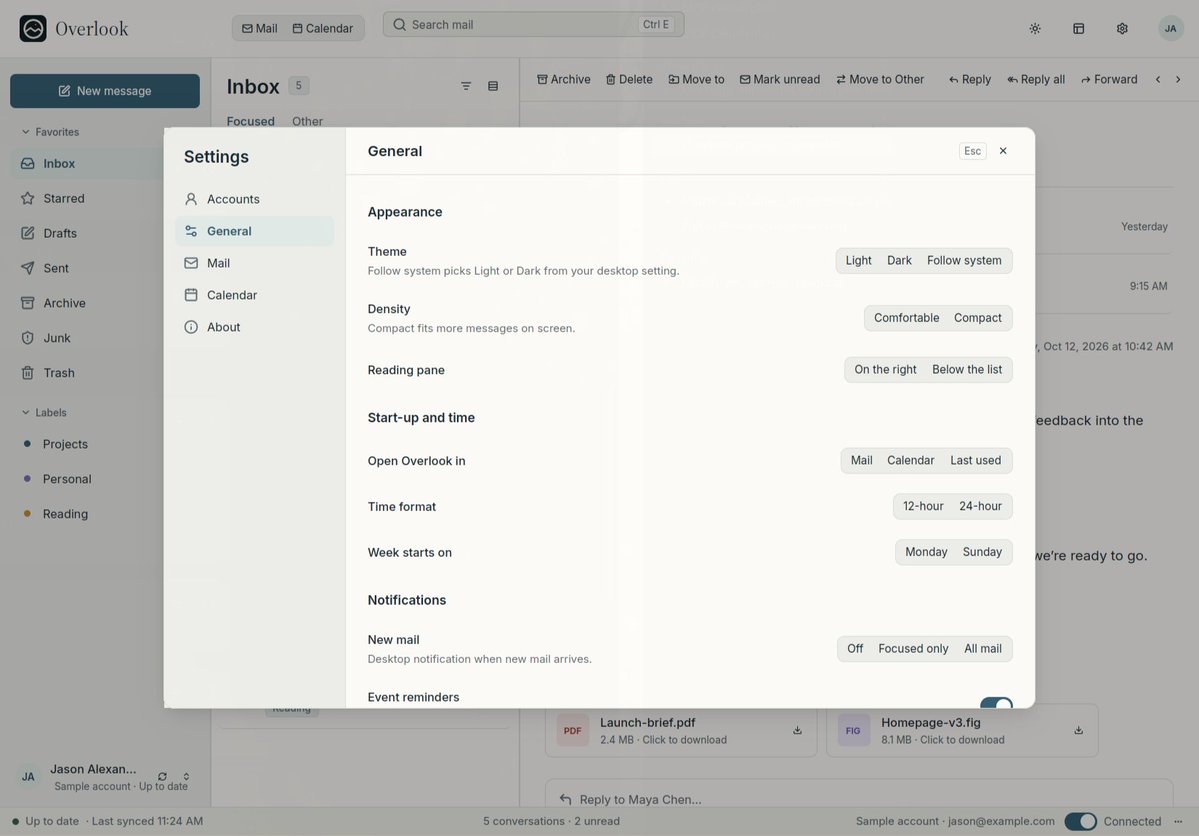Click the sync refresh icon by account
The width and height of the screenshot is (1199, 836).
[162, 776]
